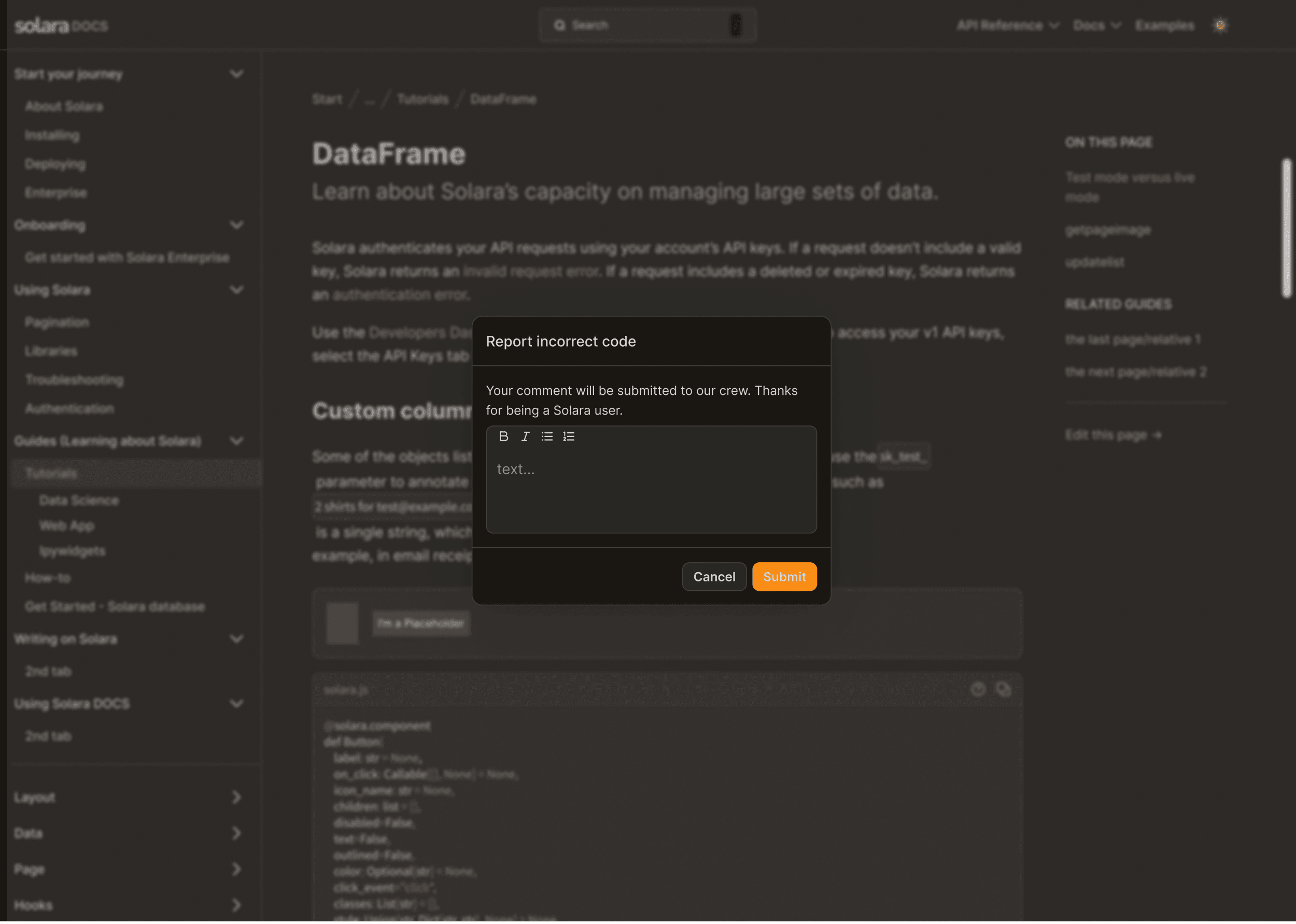This screenshot has height=924, width=1296.
Task: Open 2nd tab under Writing on Solara
Action: pyautogui.click(x=48, y=672)
